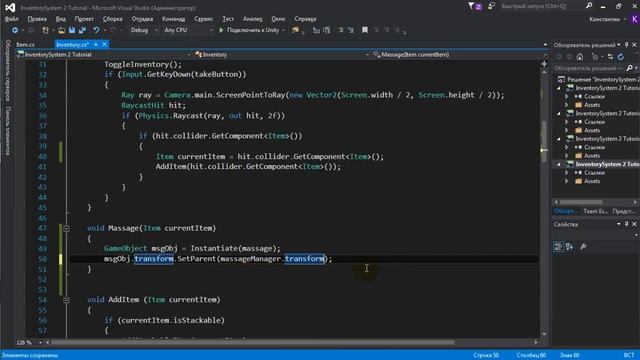This screenshot has height=360, width=640.
Task: Open the notifications flag icon in title bar
Action: pos(474,6)
